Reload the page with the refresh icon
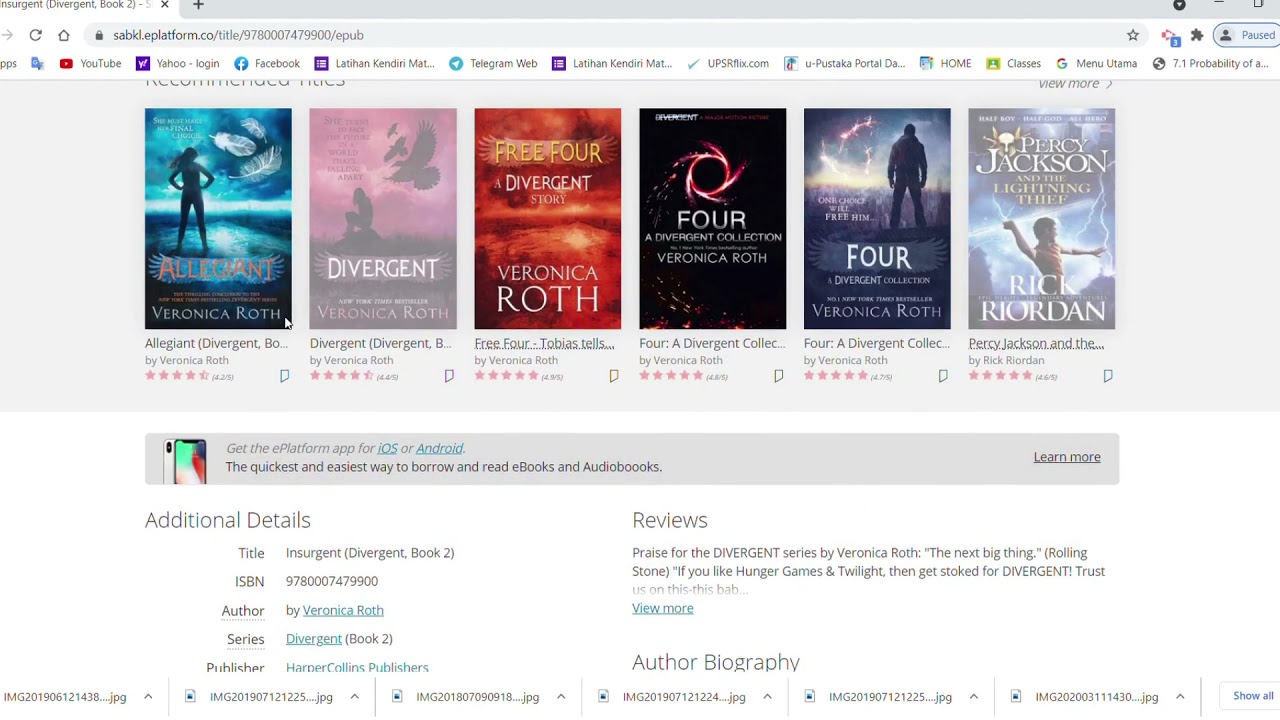 35,35
